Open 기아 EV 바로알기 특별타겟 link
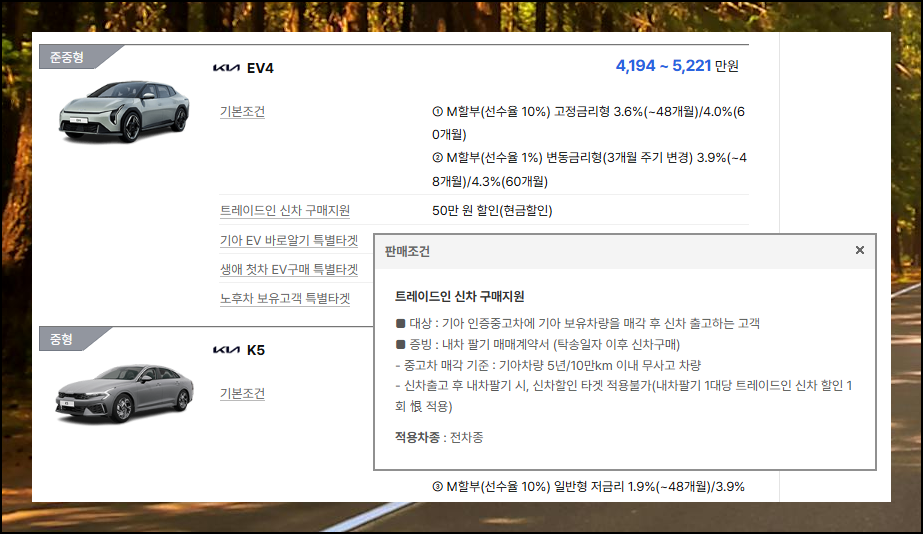923x534 pixels. click(x=289, y=240)
